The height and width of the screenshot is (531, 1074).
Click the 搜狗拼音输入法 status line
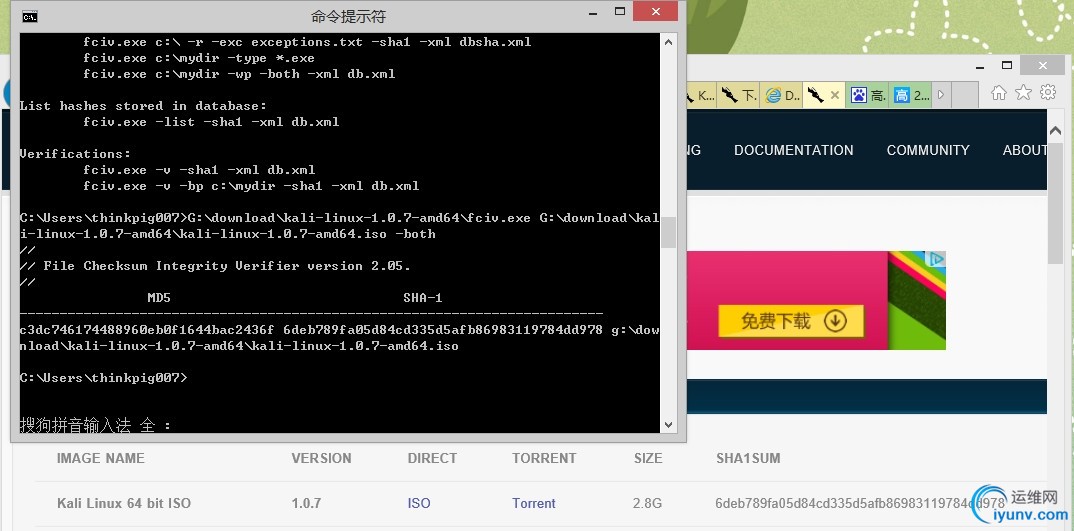pos(95,426)
